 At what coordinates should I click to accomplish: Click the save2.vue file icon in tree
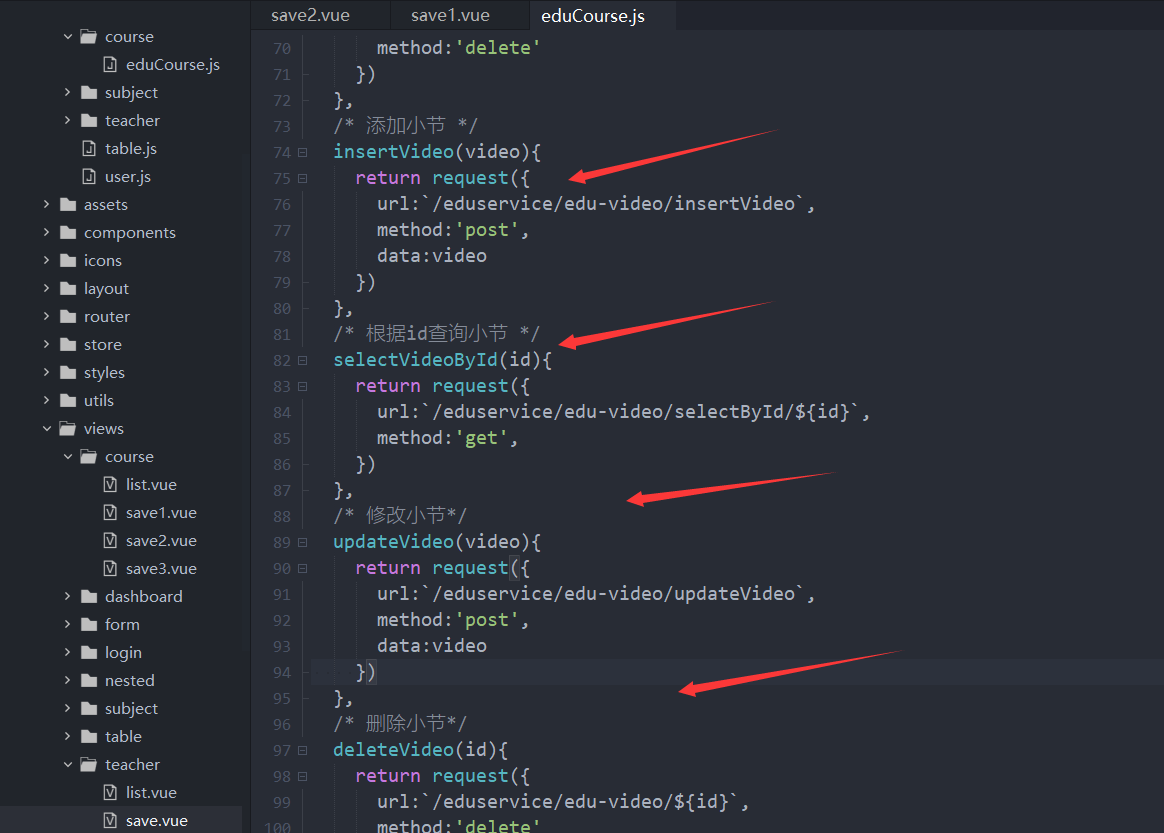(x=110, y=540)
